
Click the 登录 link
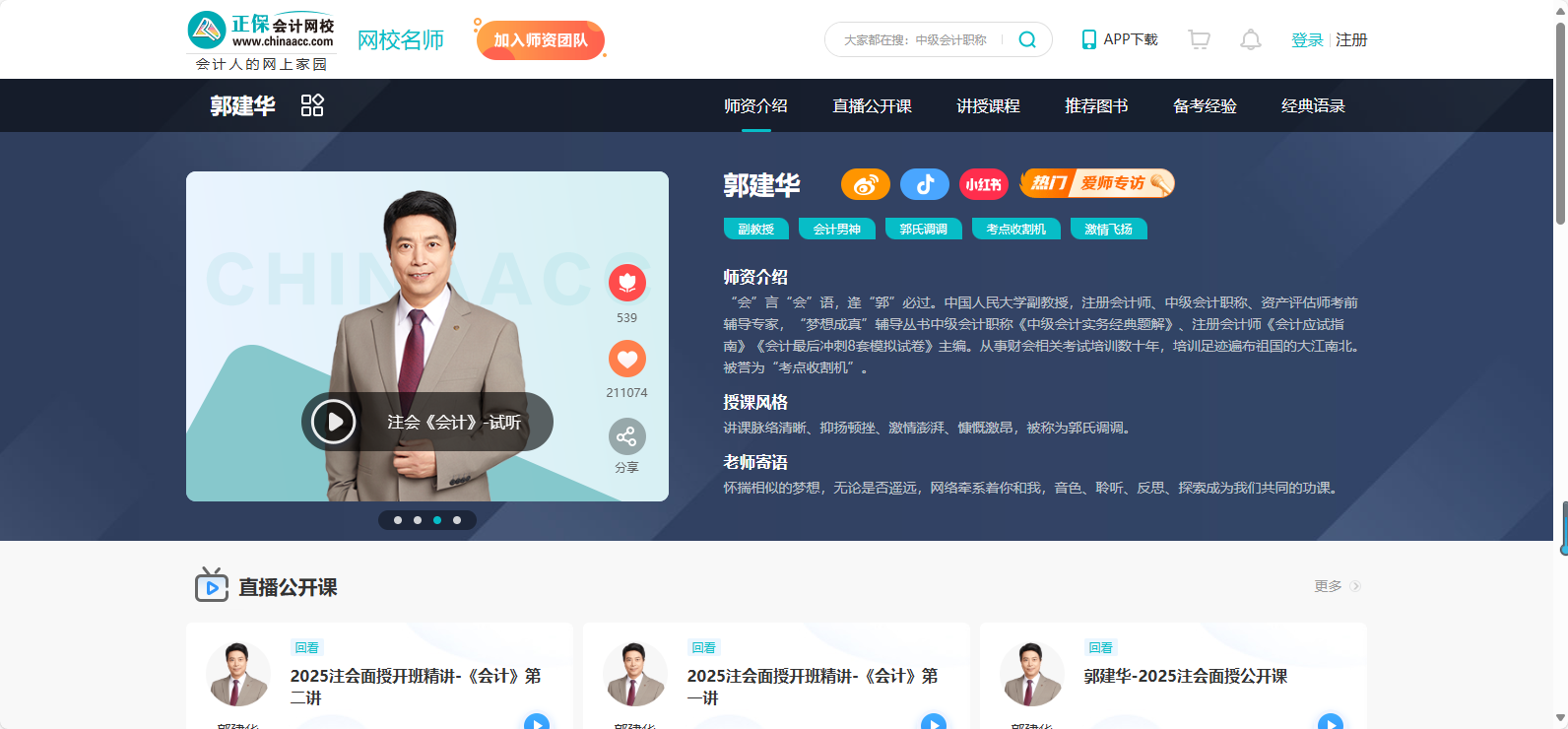pyautogui.click(x=1307, y=39)
